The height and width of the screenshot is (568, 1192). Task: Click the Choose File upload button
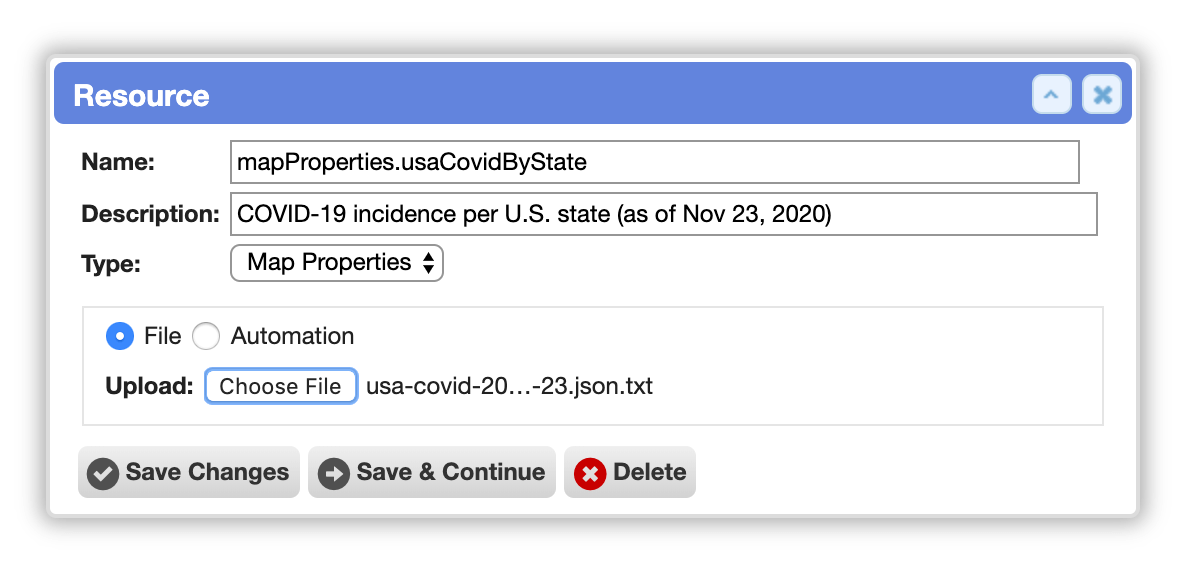[x=281, y=386]
